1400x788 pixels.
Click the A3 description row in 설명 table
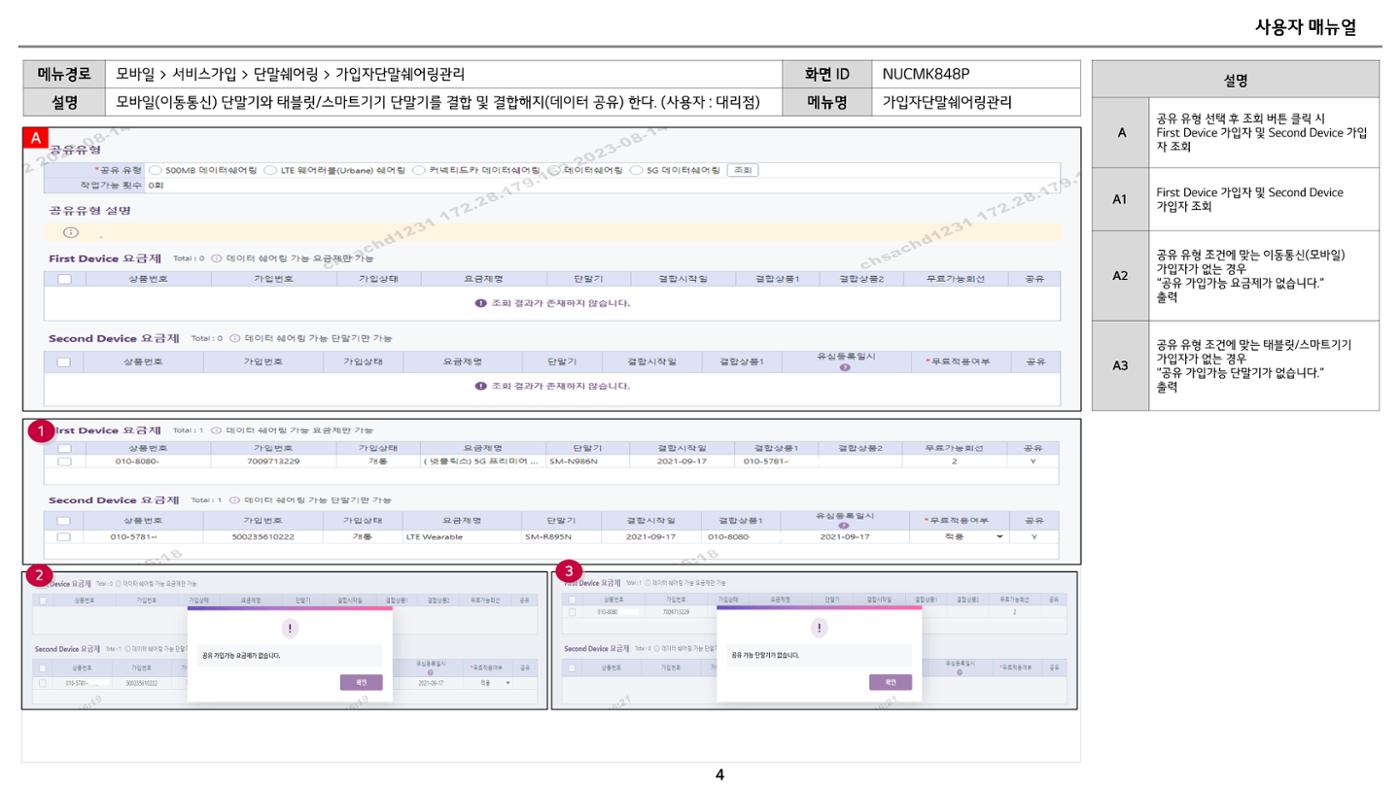pyautogui.click(x=1236, y=365)
